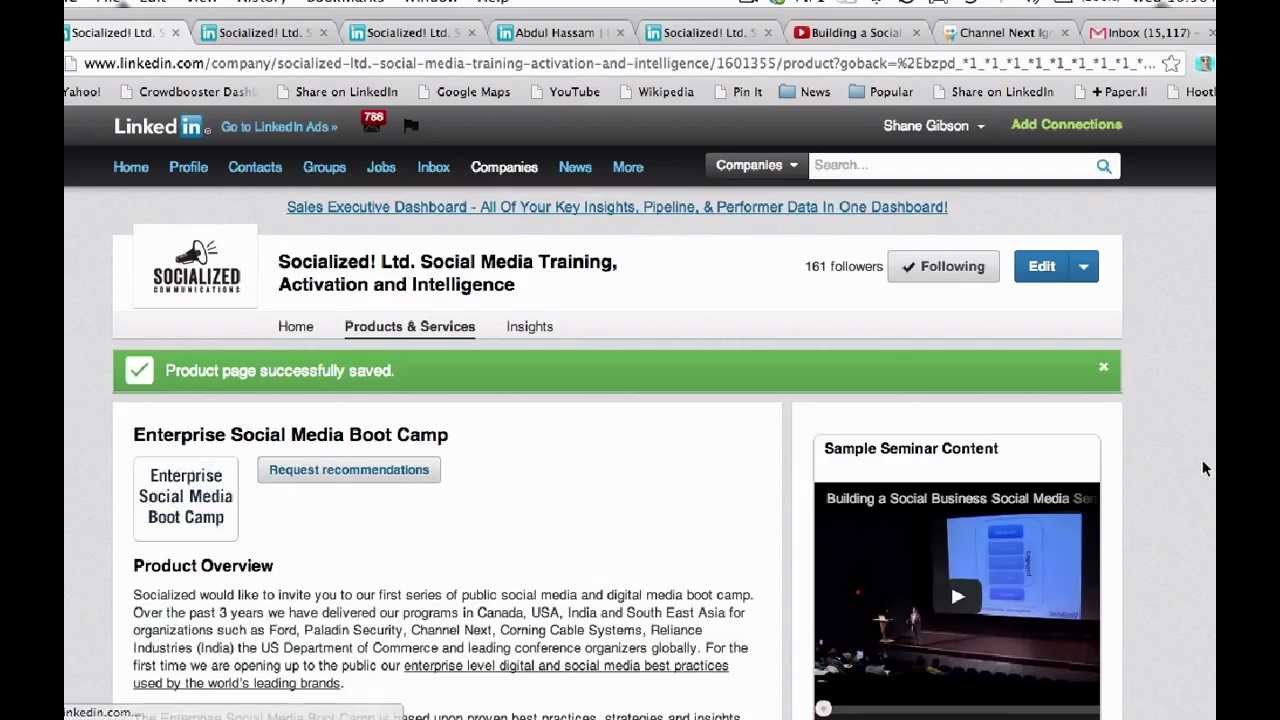The height and width of the screenshot is (720, 1280).
Task: Open the Products & Services tab
Action: click(410, 327)
